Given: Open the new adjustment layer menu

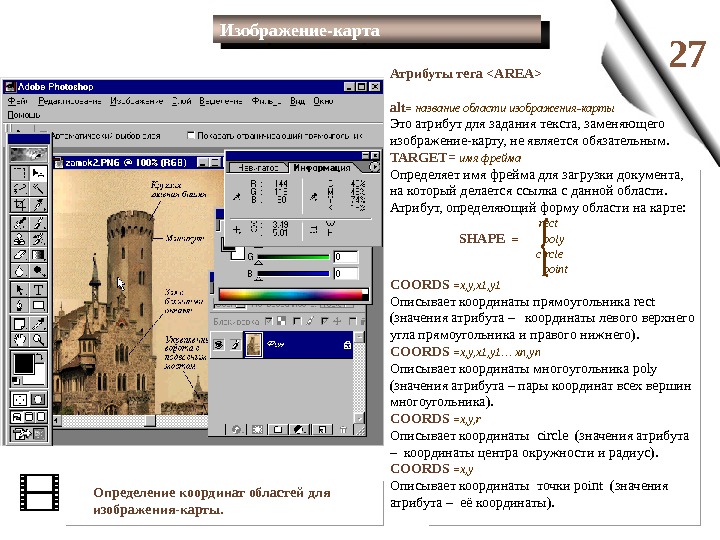Looking at the screenshot, I should pos(300,429).
